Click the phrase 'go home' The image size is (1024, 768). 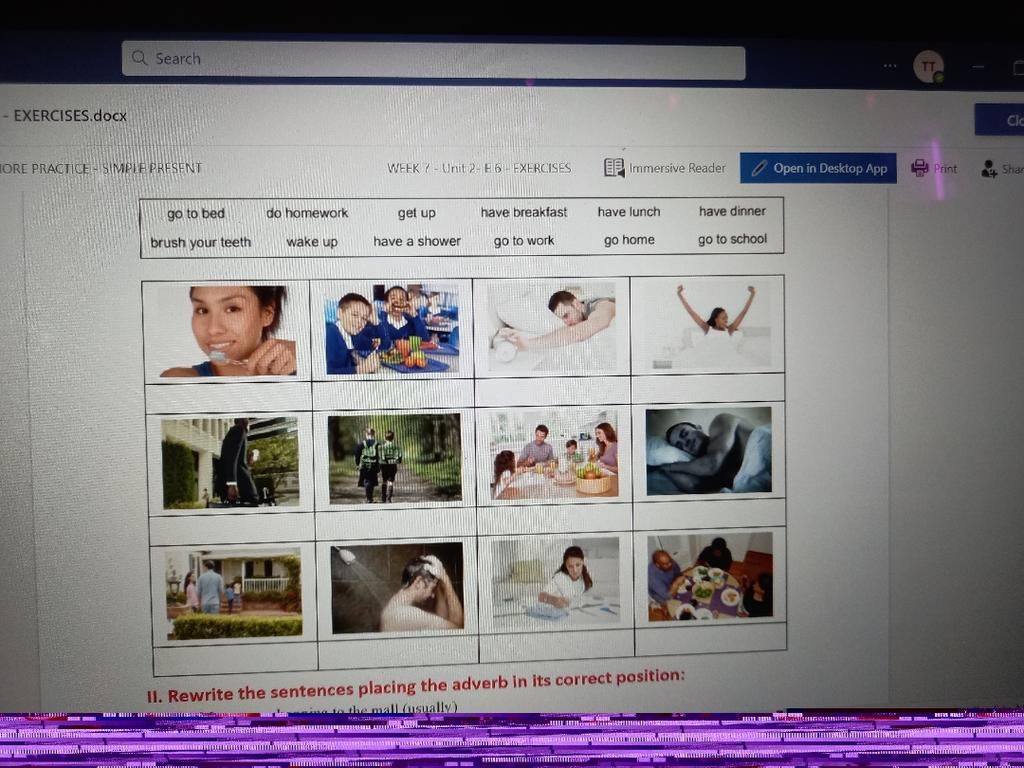tap(629, 240)
